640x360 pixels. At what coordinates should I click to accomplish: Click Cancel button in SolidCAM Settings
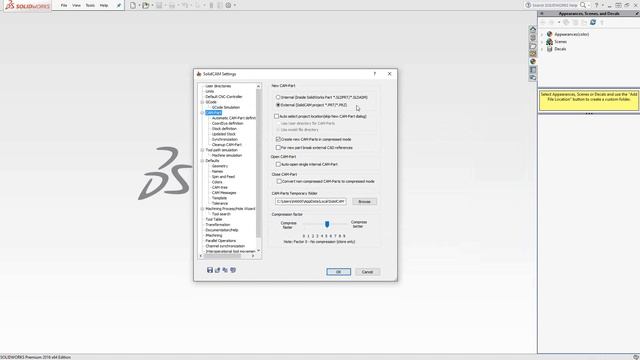click(367, 272)
